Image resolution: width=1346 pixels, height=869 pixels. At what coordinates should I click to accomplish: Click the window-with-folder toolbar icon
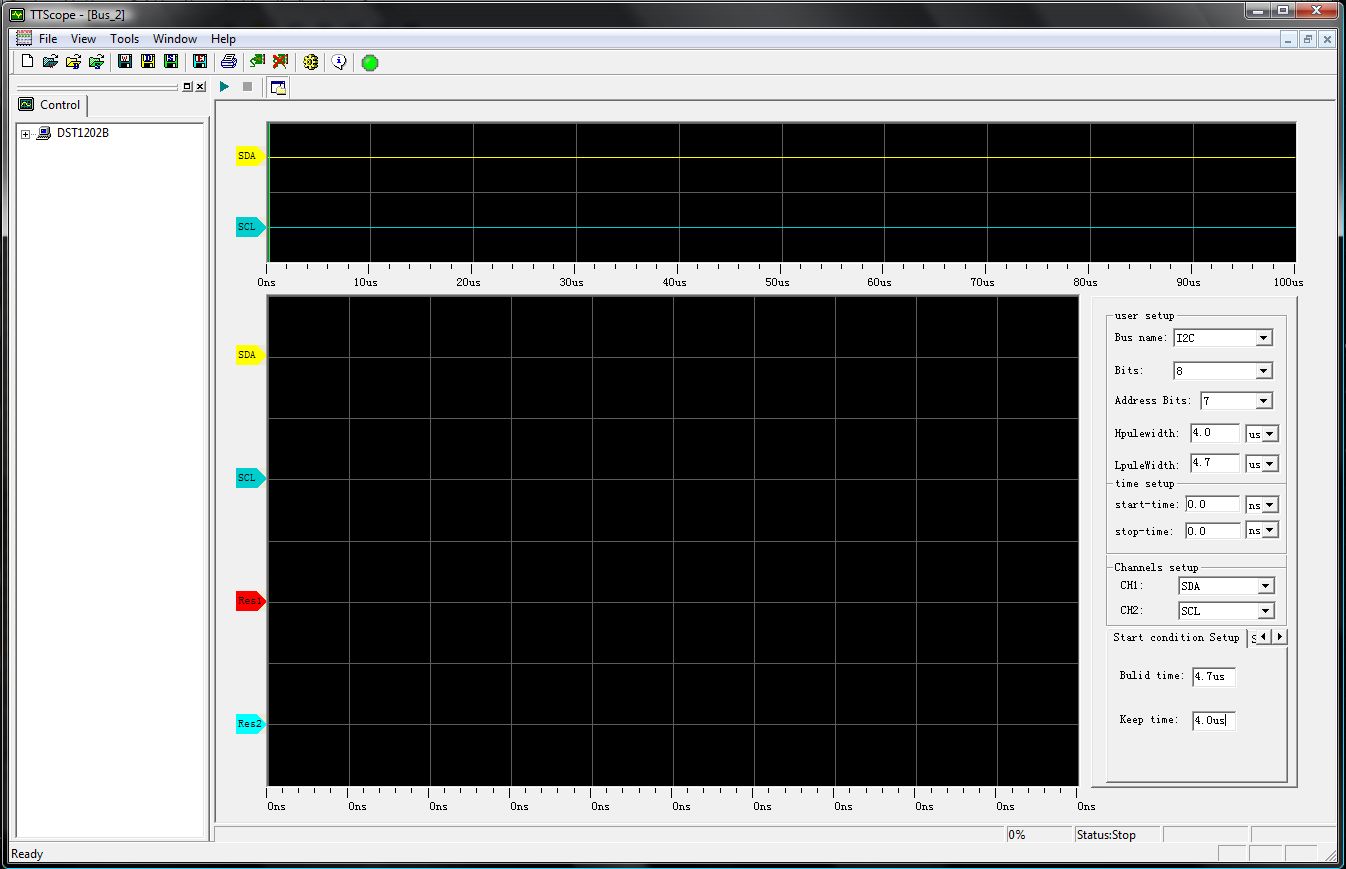click(x=278, y=87)
